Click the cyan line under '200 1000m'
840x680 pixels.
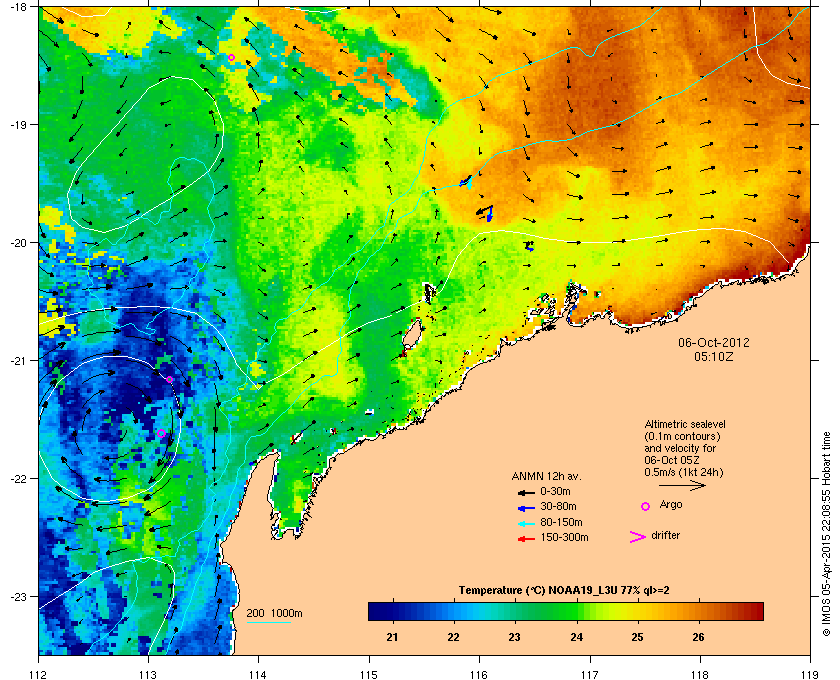coord(268,622)
